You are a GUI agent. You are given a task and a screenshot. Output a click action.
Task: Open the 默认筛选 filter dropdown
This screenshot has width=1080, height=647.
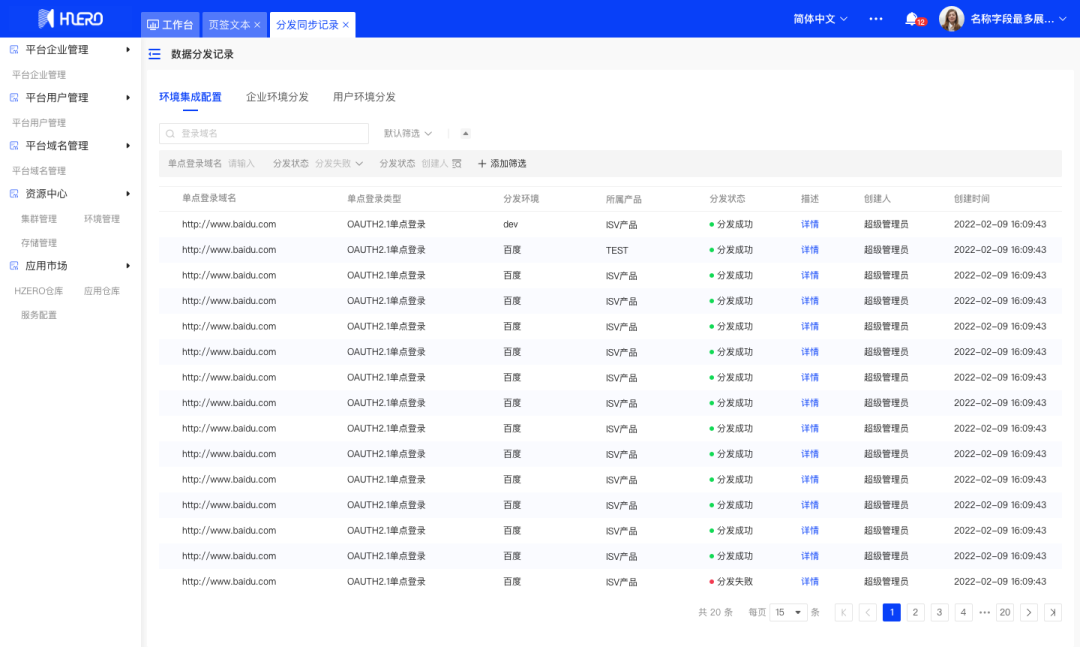[x=408, y=133]
